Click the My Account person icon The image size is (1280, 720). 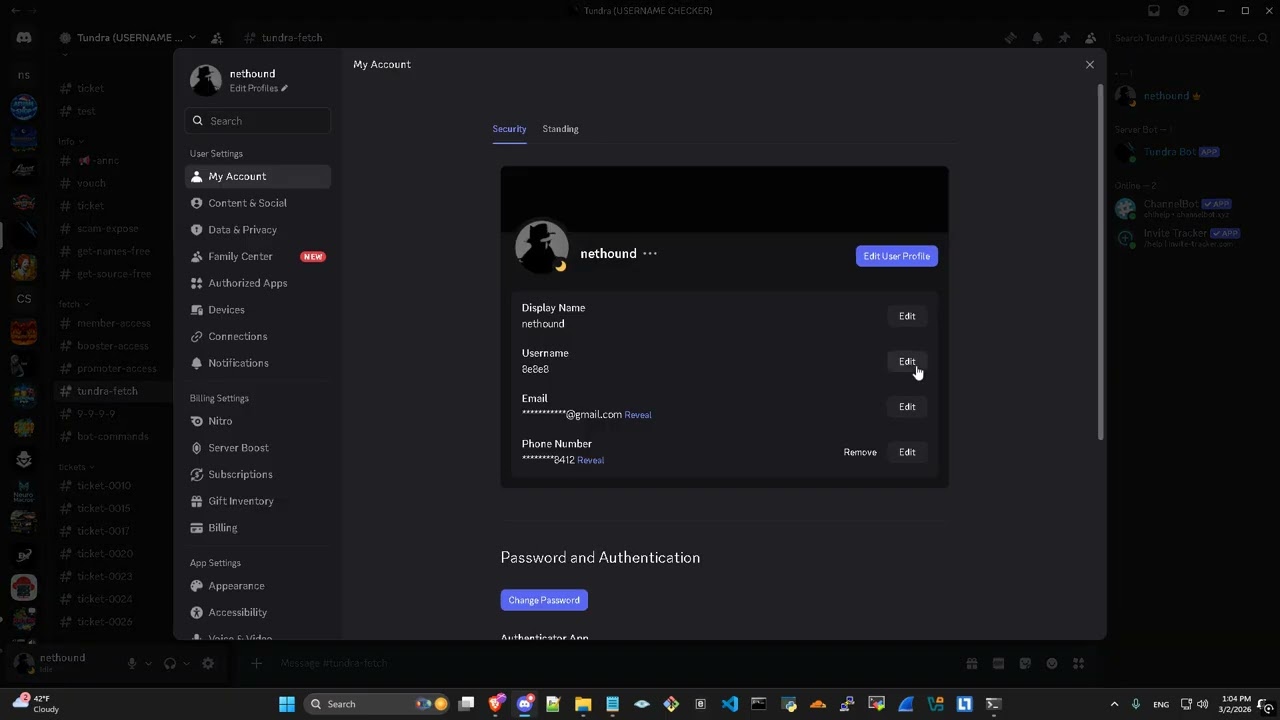click(197, 176)
